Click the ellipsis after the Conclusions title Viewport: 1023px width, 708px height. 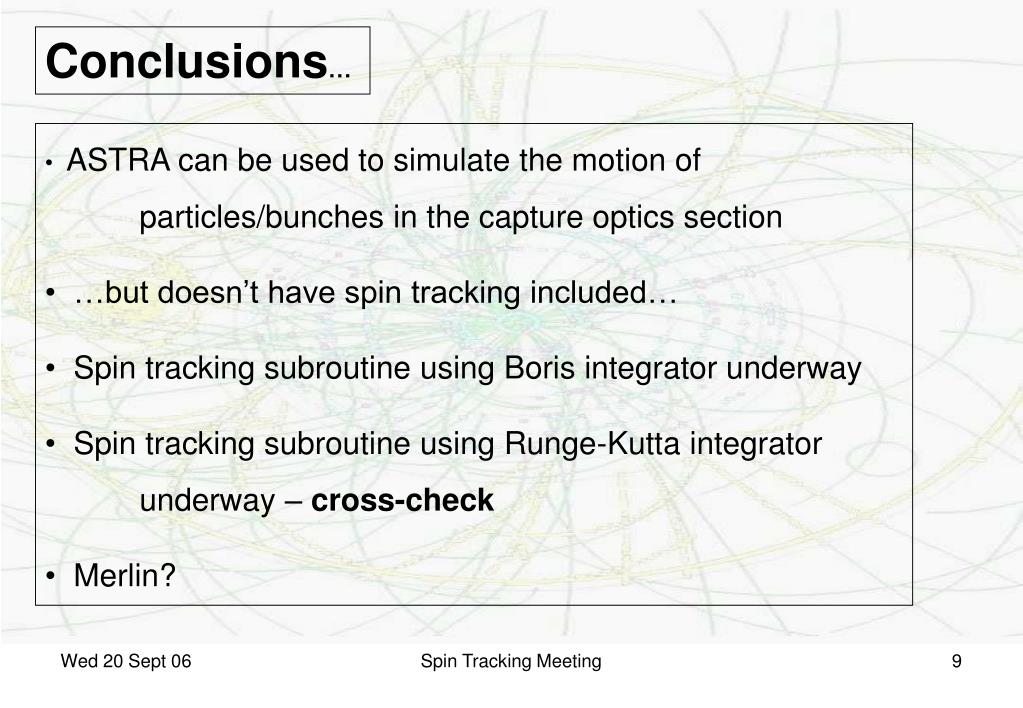click(x=340, y=74)
